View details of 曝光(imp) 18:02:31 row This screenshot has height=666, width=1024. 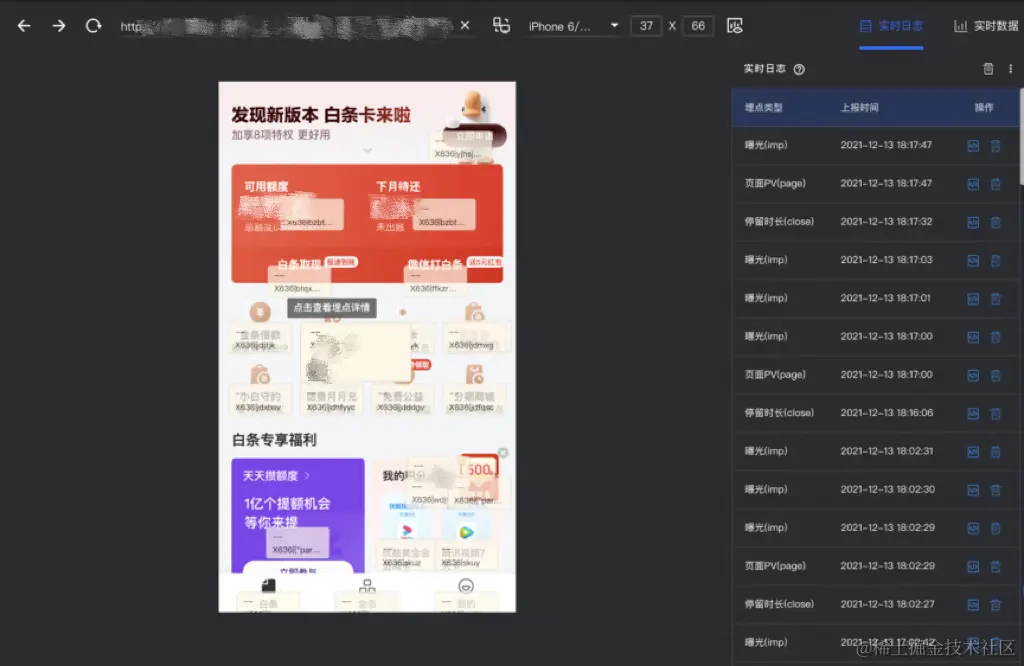(x=973, y=452)
